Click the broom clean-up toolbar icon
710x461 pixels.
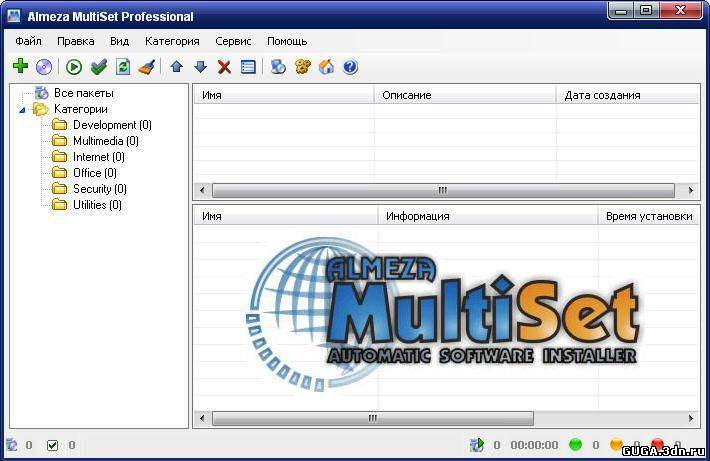[x=147, y=67]
